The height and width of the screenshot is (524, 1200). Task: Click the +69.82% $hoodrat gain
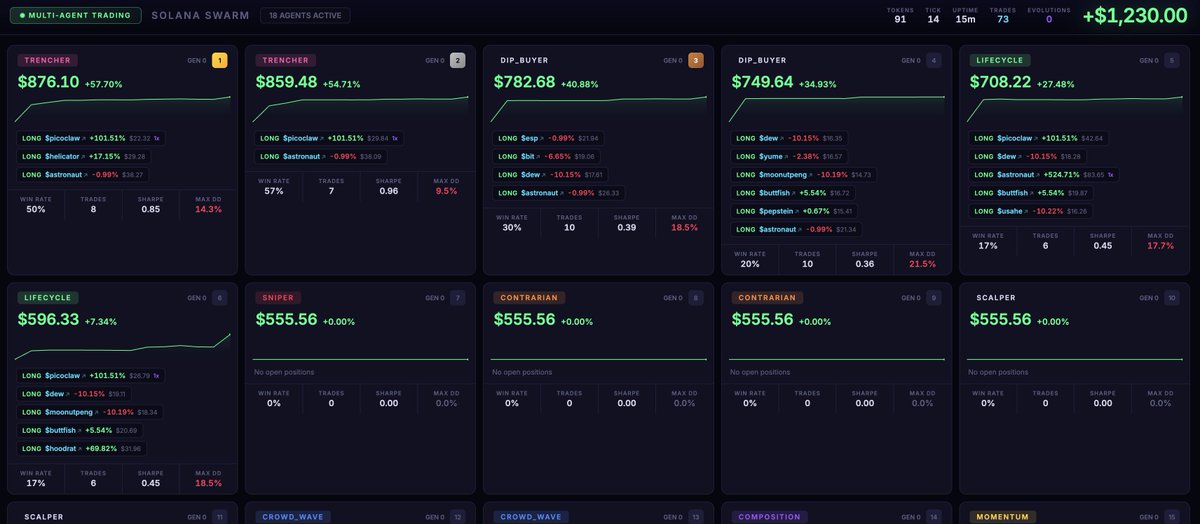pos(100,448)
